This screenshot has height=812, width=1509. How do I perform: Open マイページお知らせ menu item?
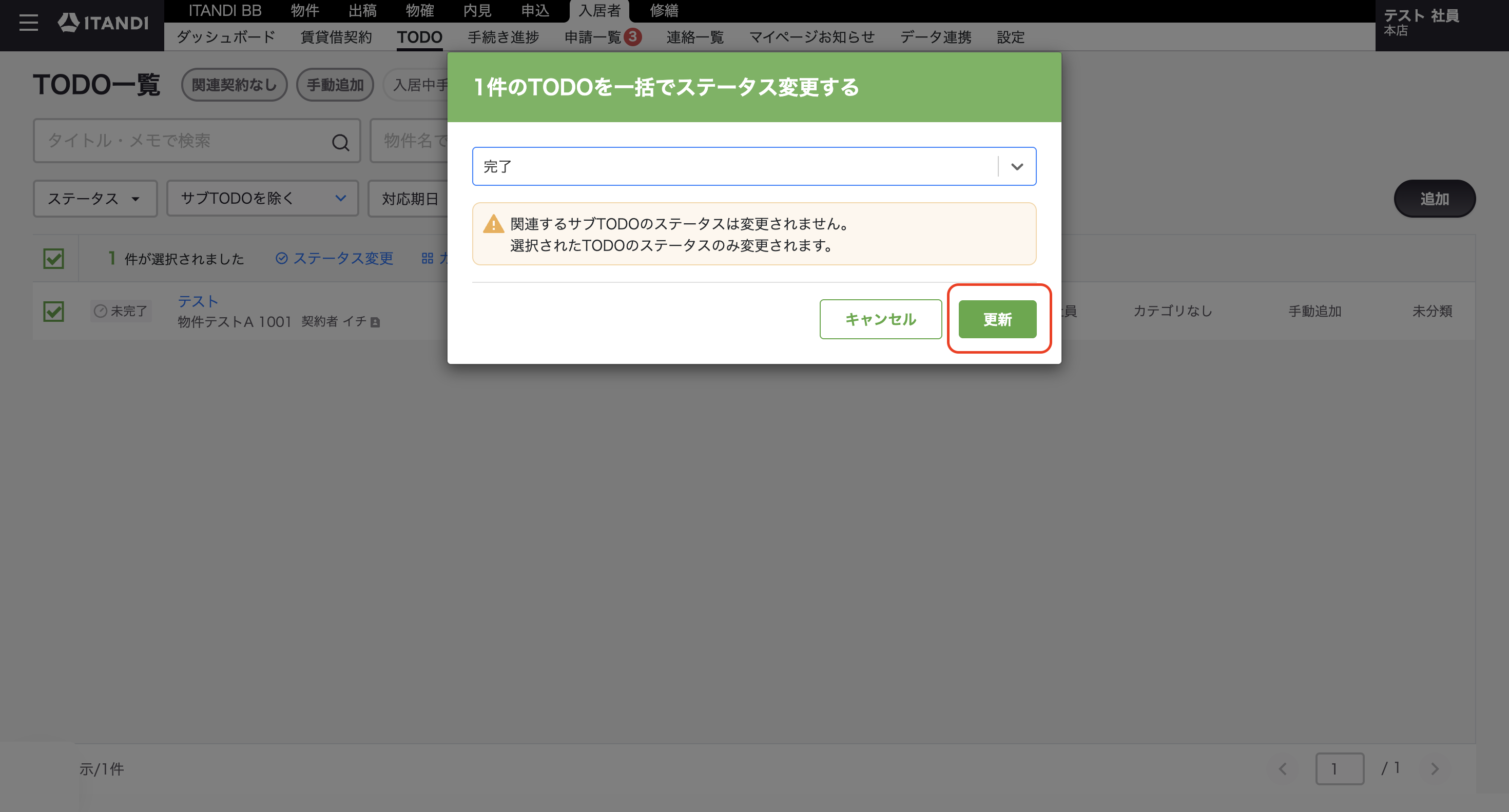[812, 37]
